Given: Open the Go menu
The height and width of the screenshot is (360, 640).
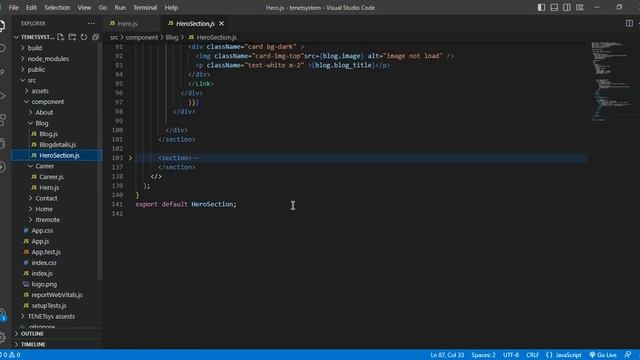Looking at the screenshot, I should click(102, 7).
